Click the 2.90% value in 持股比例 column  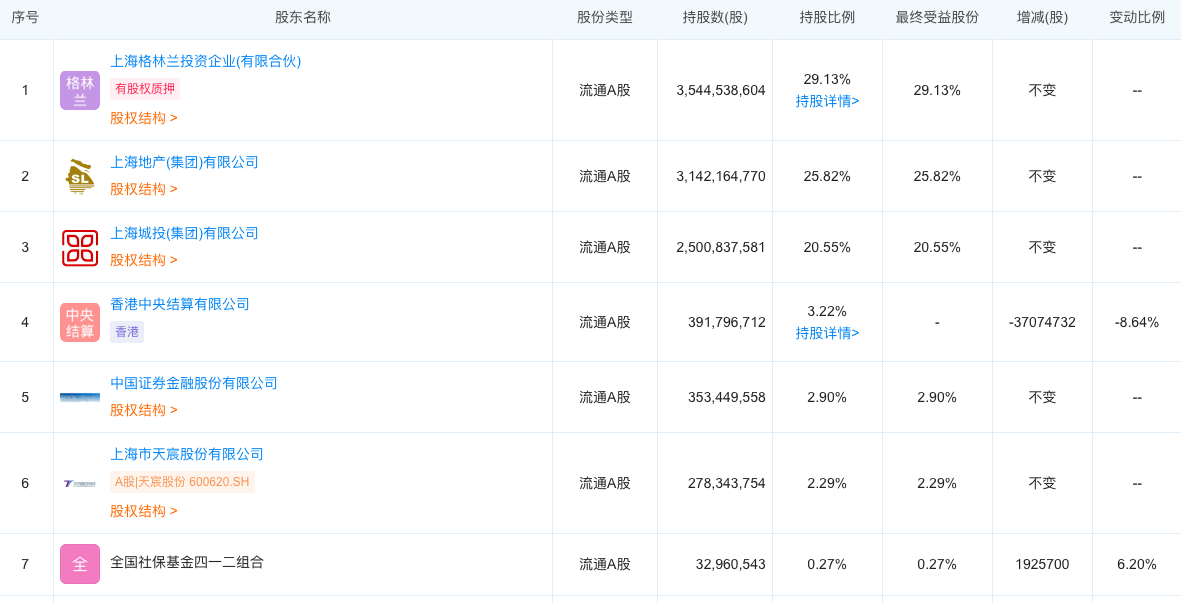(827, 397)
